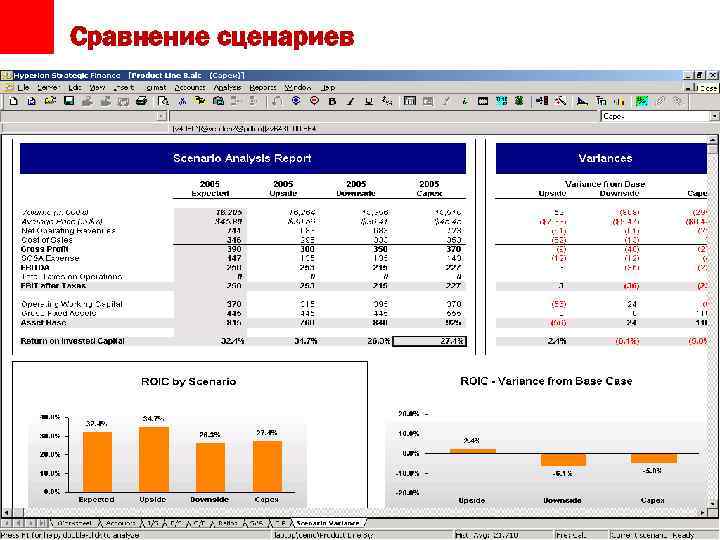Open the Server menu

coord(48,87)
